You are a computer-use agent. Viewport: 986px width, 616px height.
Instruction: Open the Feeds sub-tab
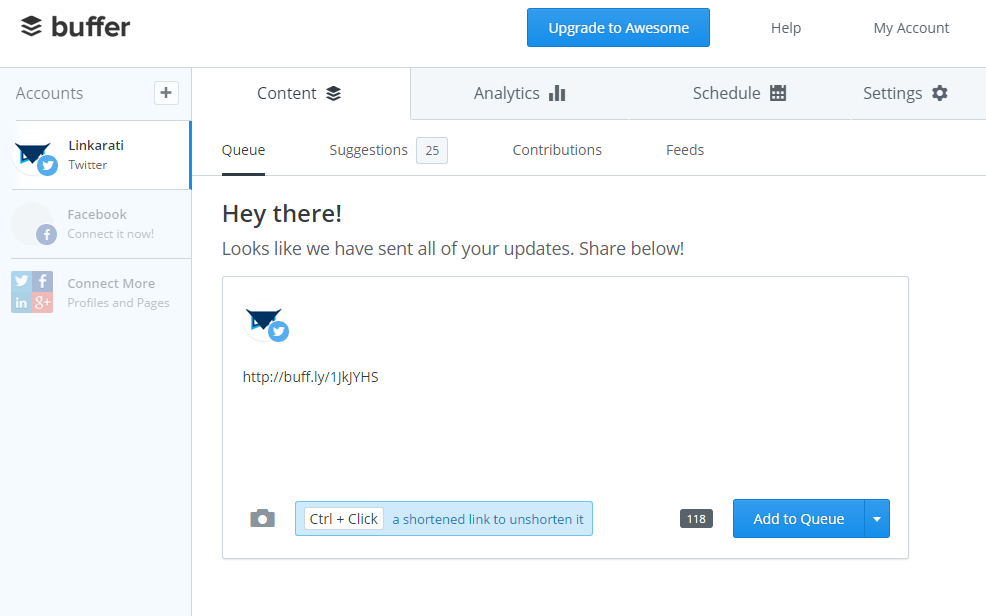(x=685, y=150)
